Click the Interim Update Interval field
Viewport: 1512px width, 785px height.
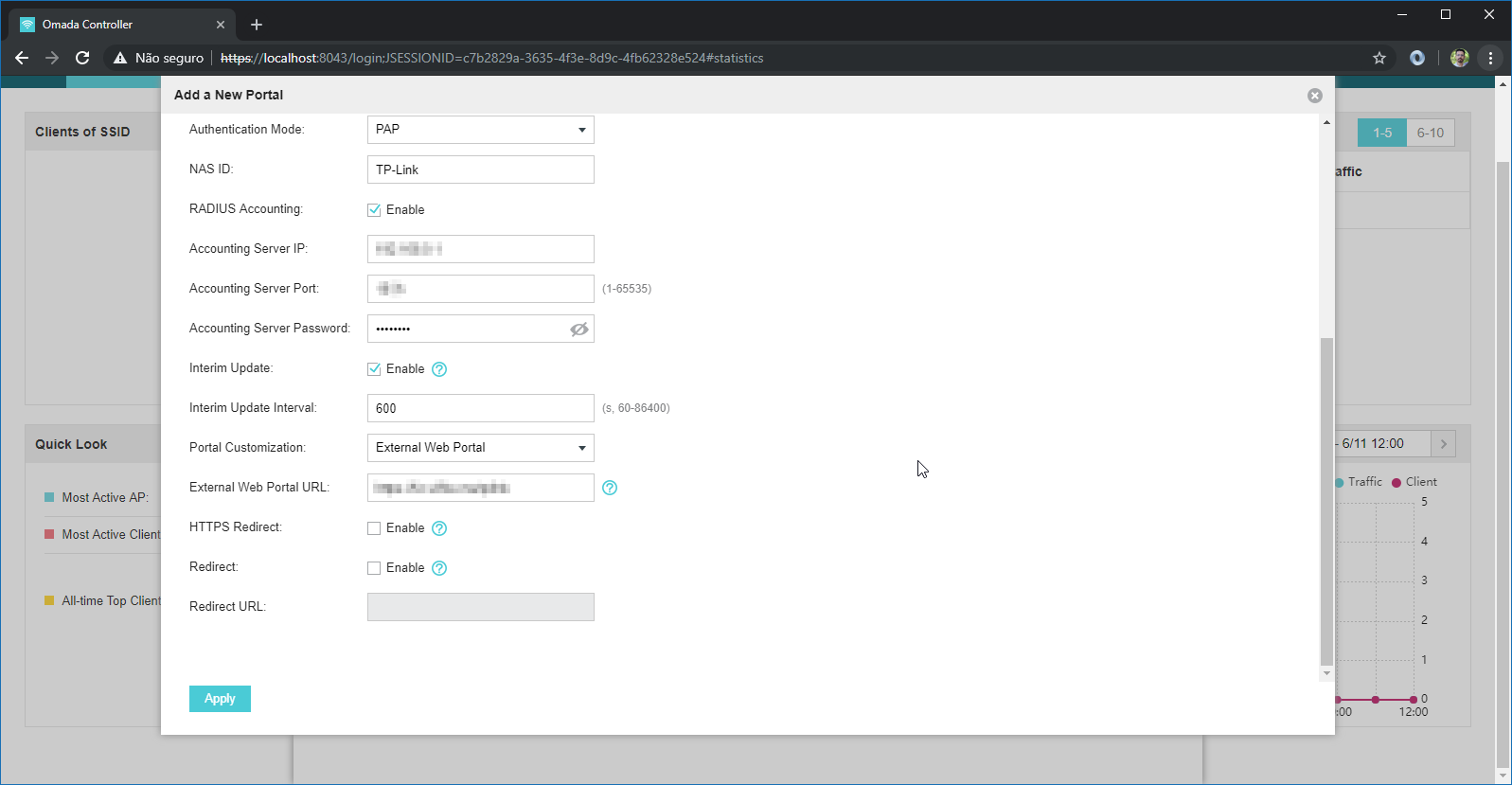tap(481, 408)
